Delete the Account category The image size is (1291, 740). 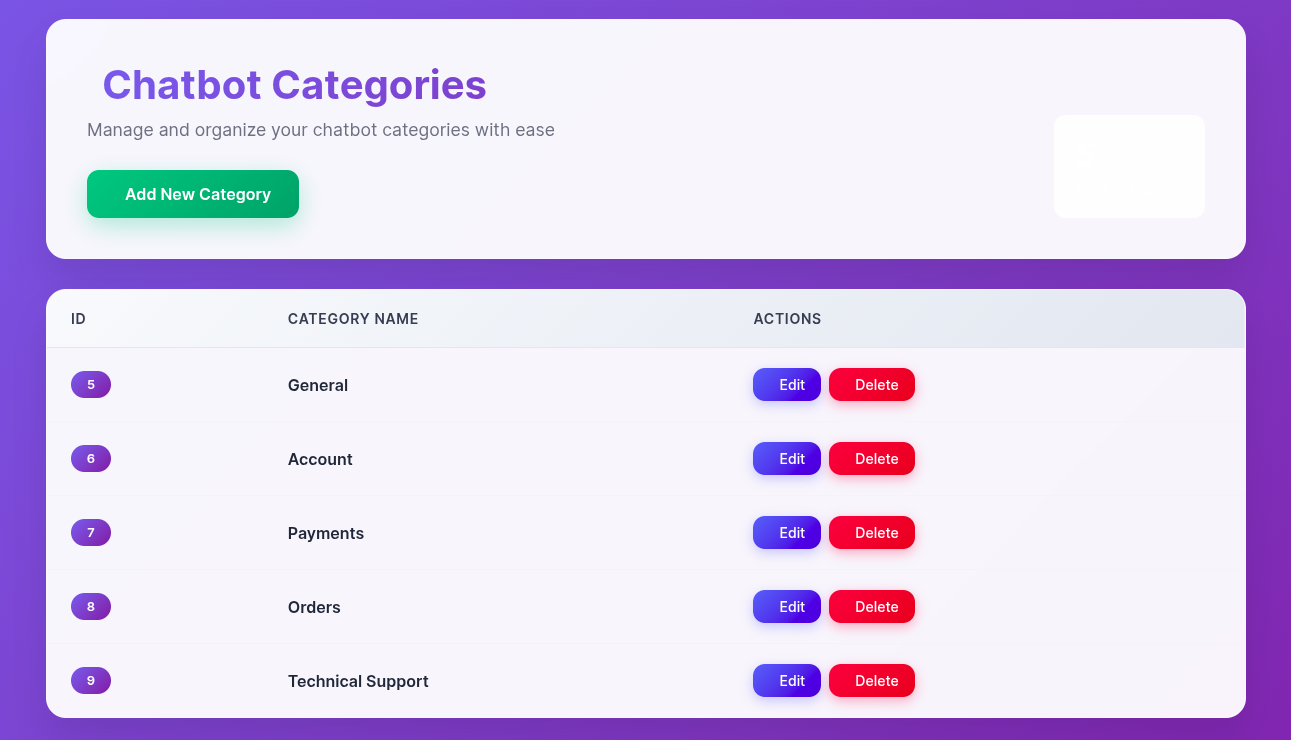coord(872,459)
